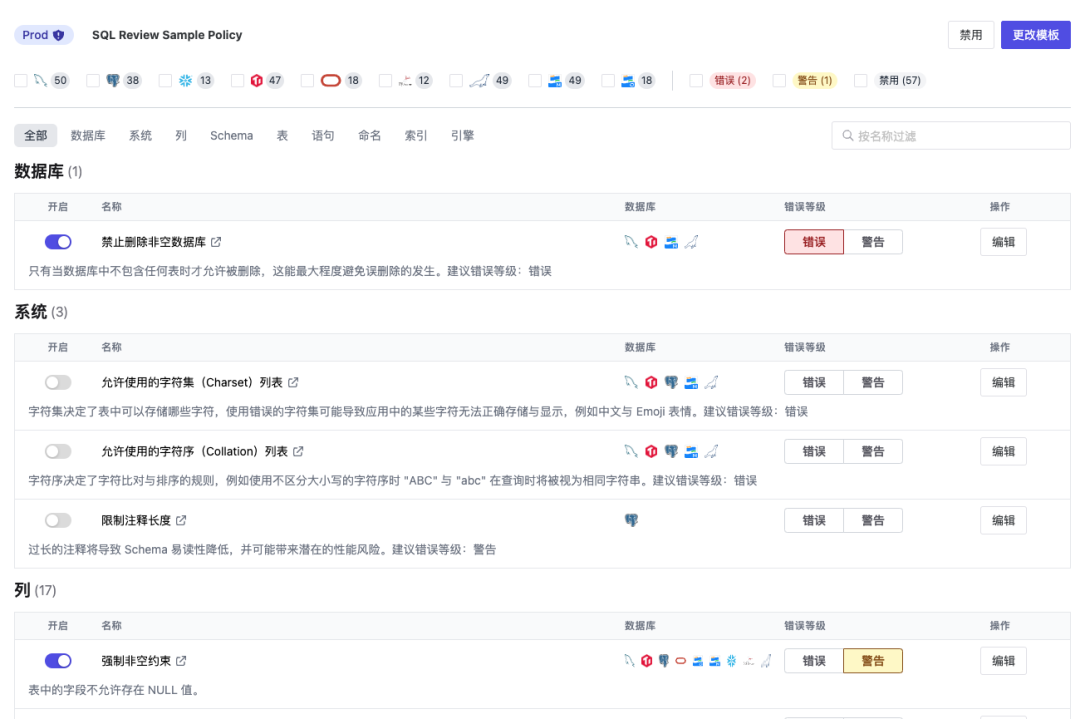
Task: Check the 警告 (1) filter checkbox
Action: [x=779, y=81]
